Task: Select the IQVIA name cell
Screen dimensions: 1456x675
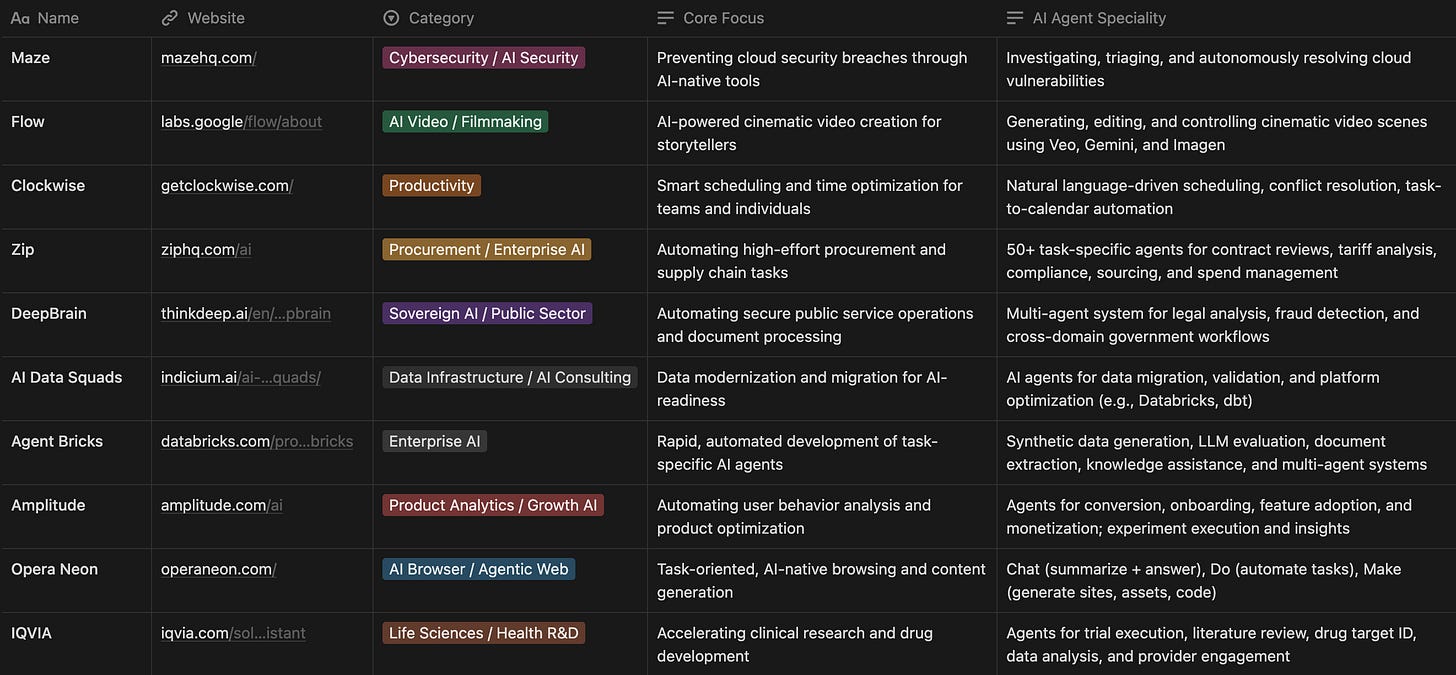Action: (x=76, y=644)
